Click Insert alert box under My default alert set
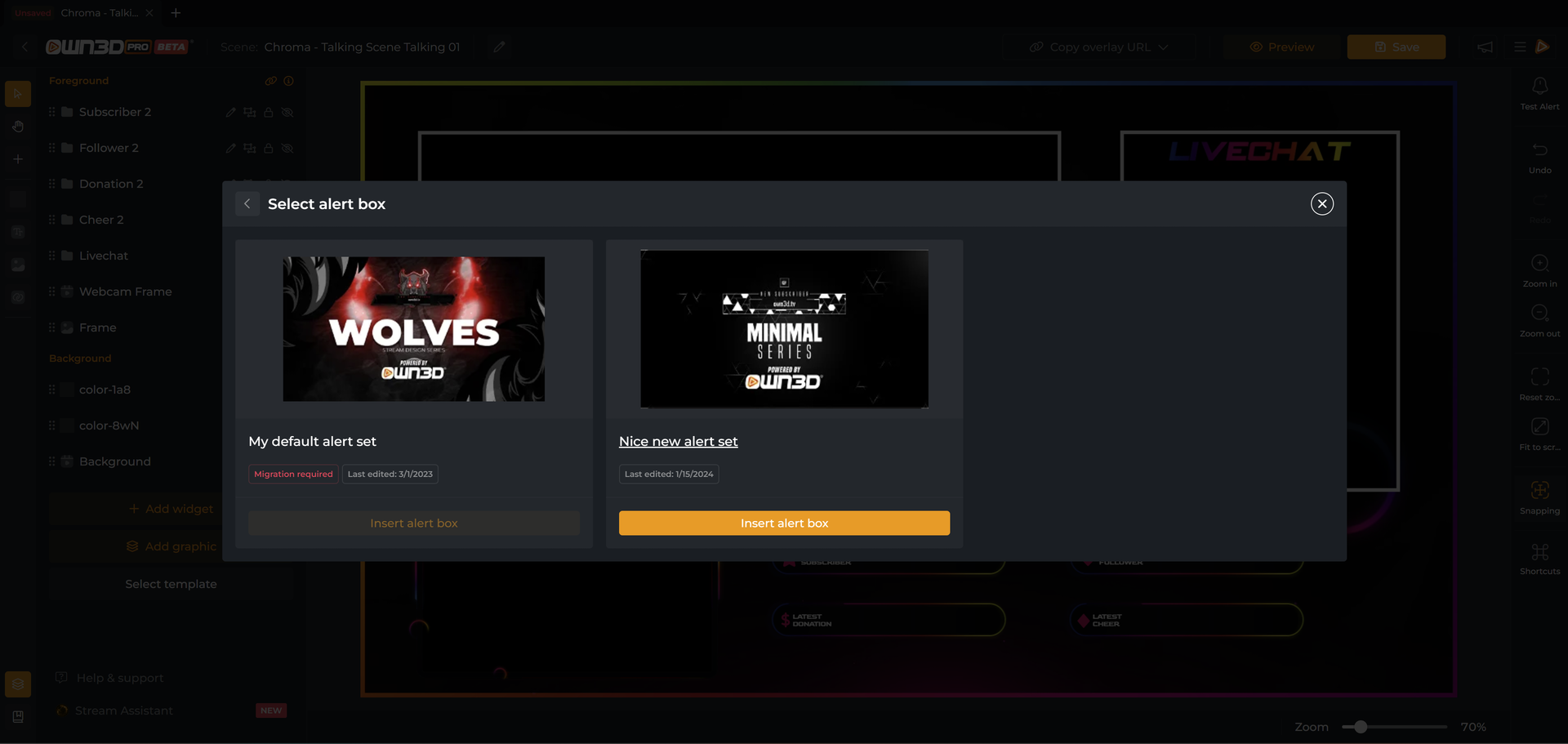Screen dimensions: 1568x744 tap(414, 523)
